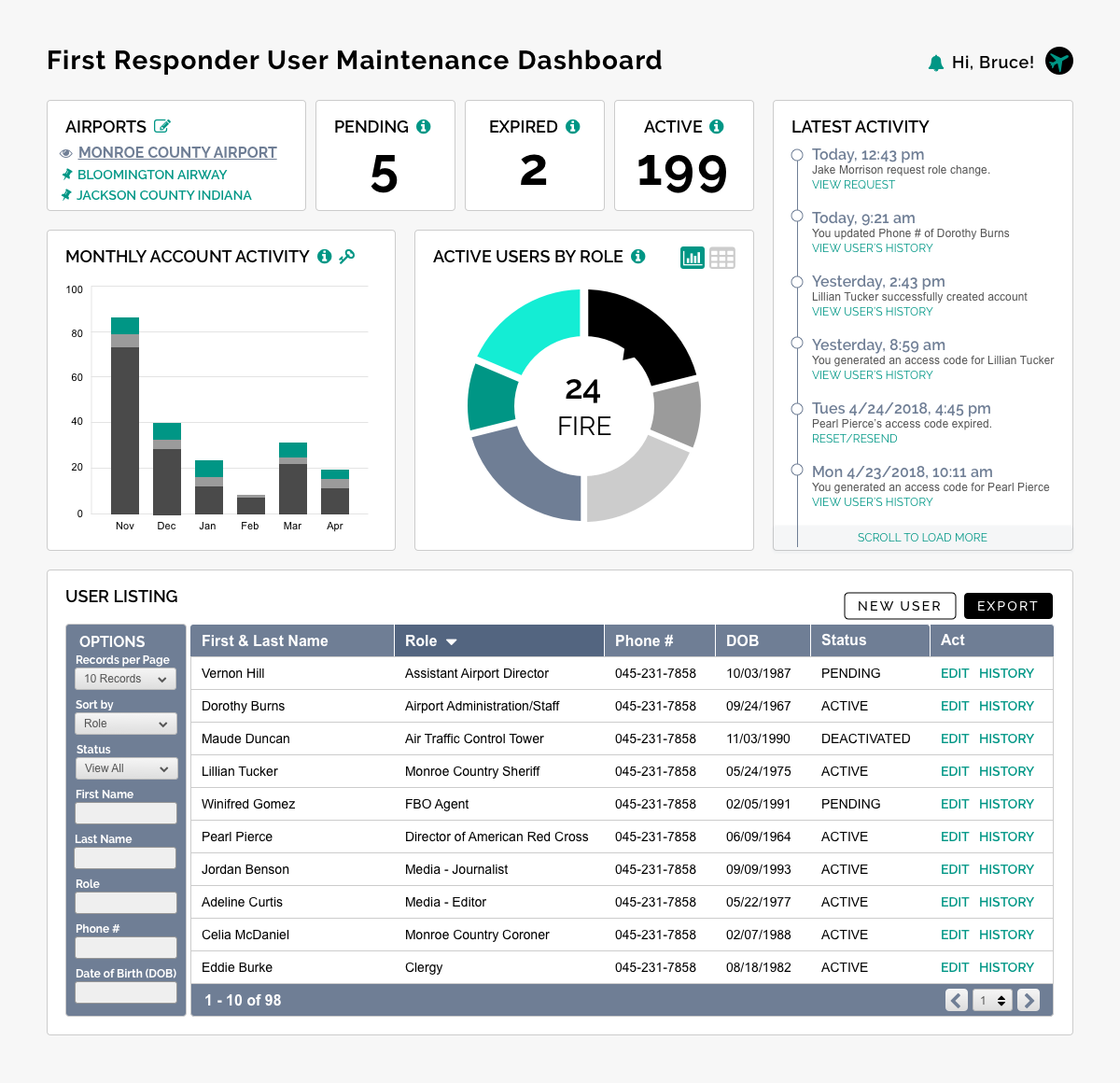
Task: Open info icon for Monthly Account Activity
Action: coord(325,256)
